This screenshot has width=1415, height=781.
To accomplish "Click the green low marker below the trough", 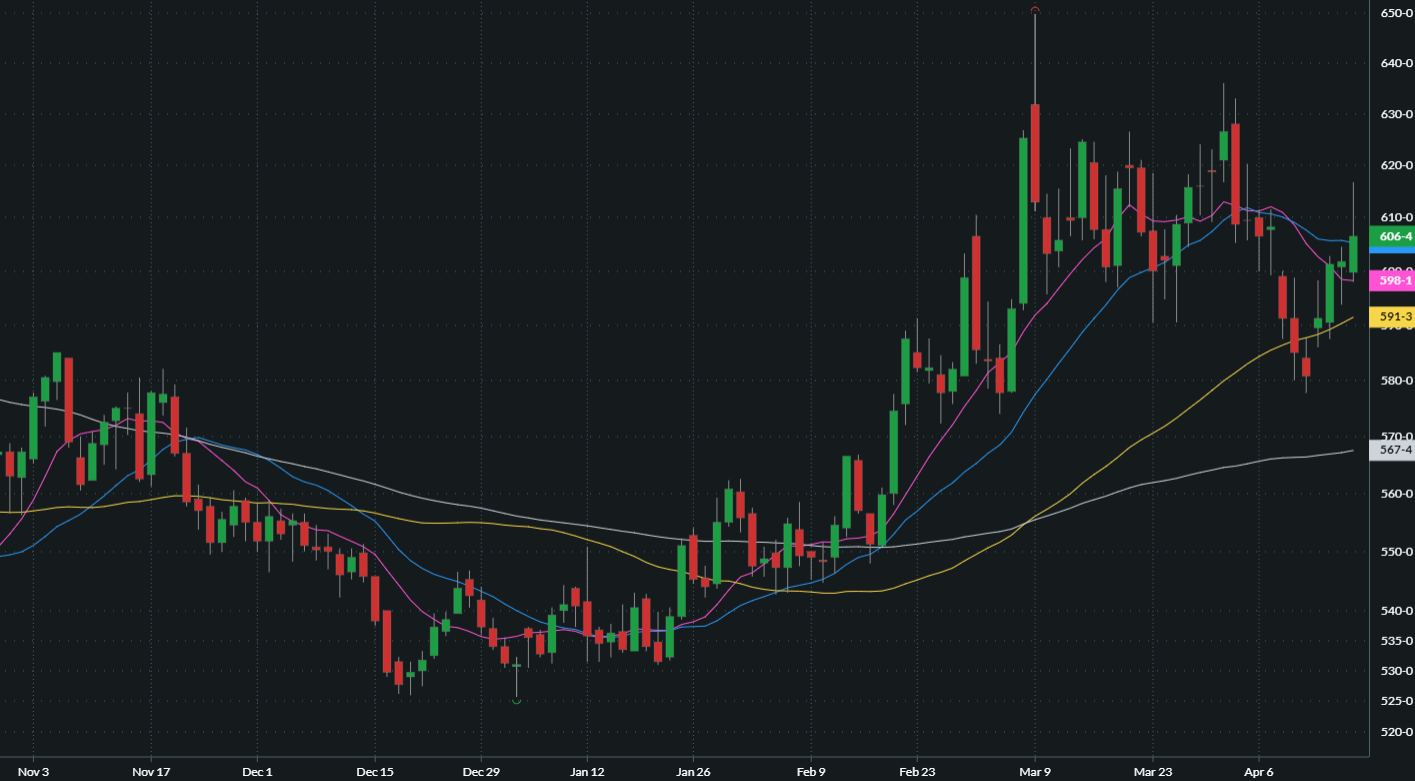I will (516, 701).
